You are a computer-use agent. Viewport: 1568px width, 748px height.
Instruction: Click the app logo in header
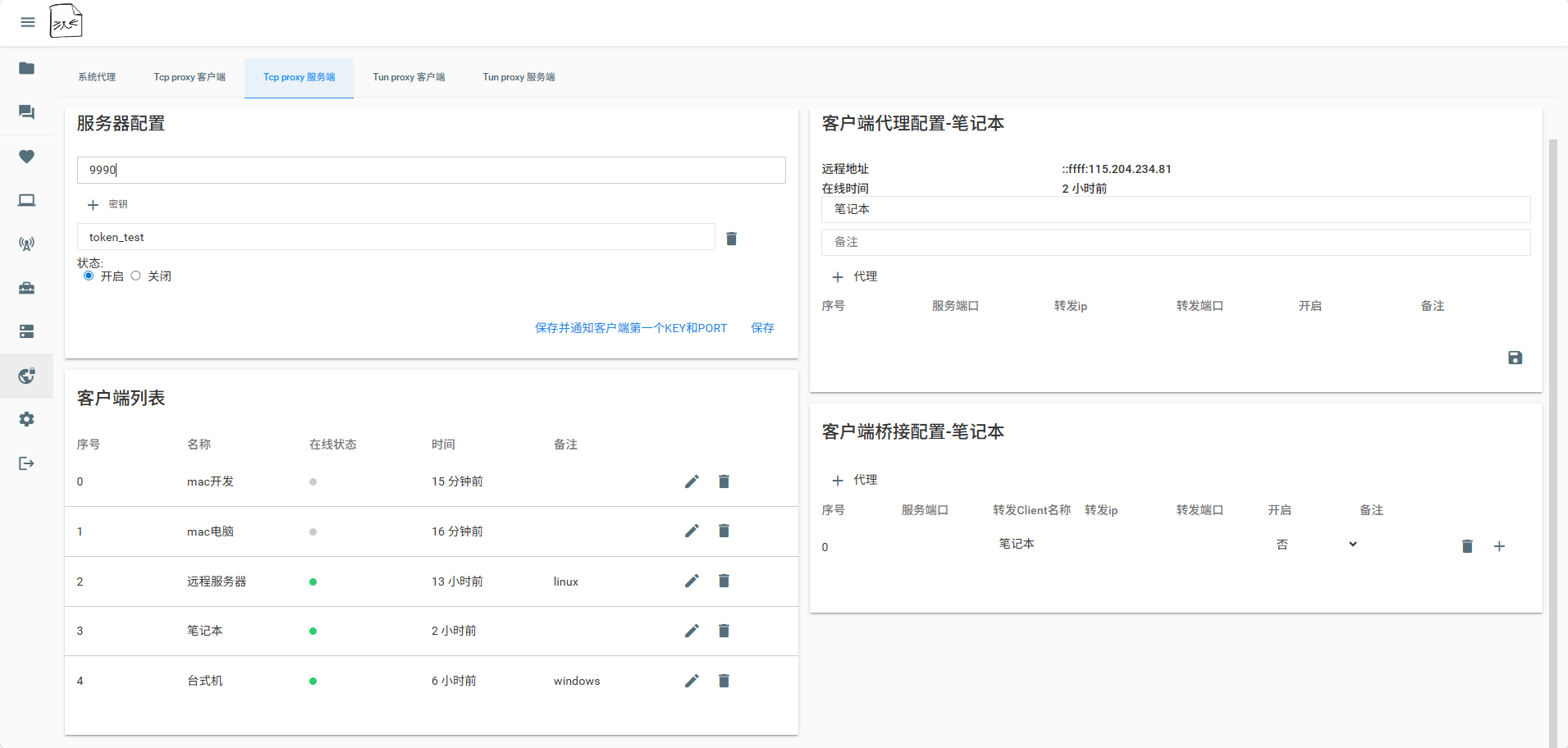coord(66,21)
